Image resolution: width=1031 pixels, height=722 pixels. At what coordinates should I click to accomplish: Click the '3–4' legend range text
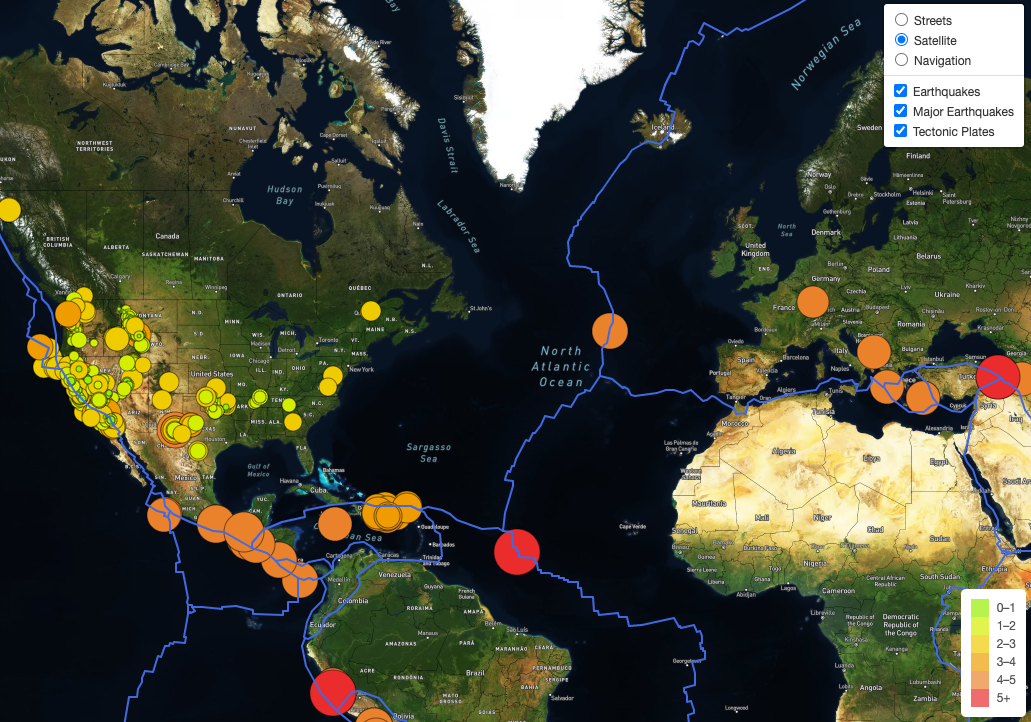click(x=1005, y=662)
